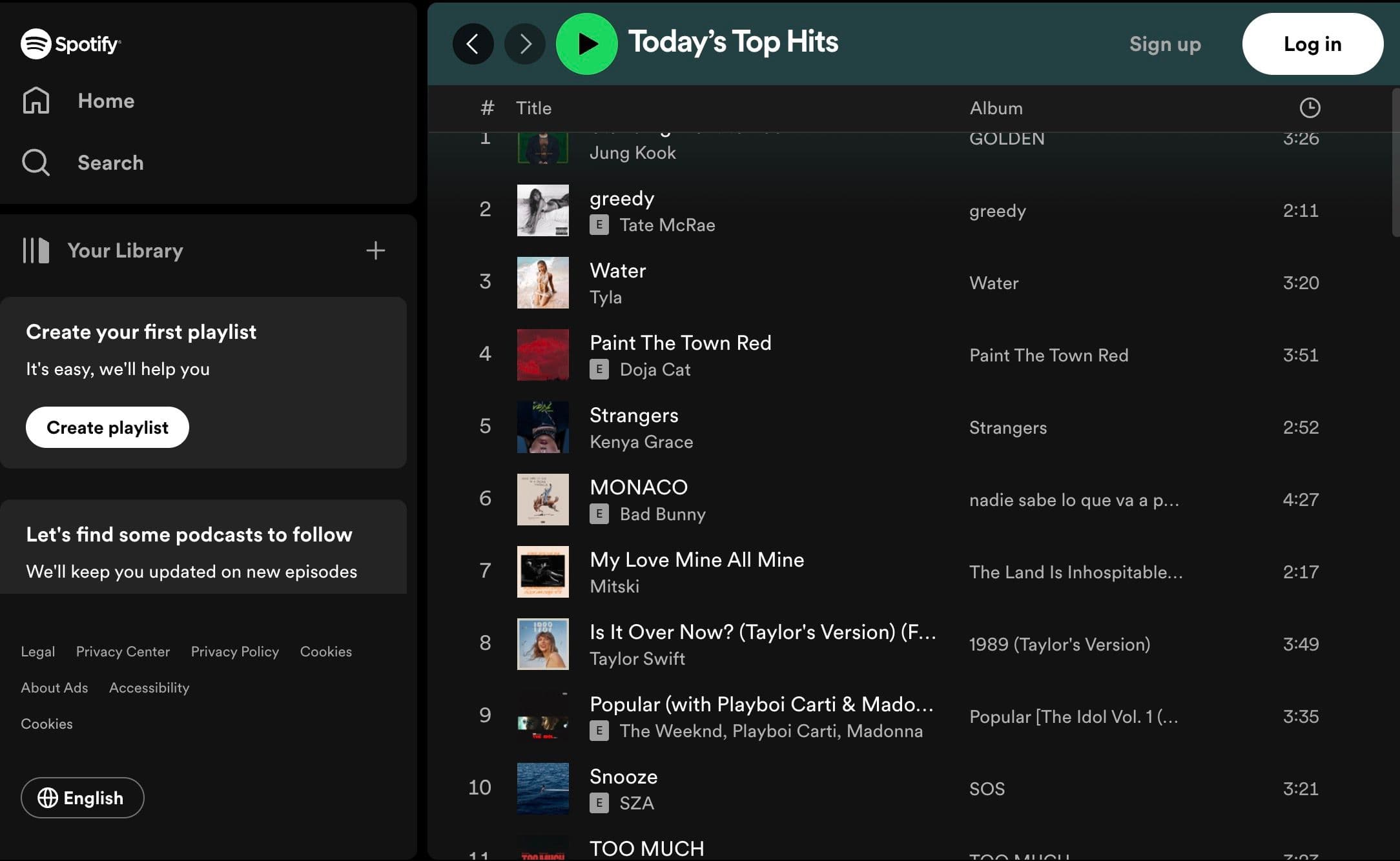Click the explicit badge on greedy
Screen dimensions: 1400x861
[600, 225]
